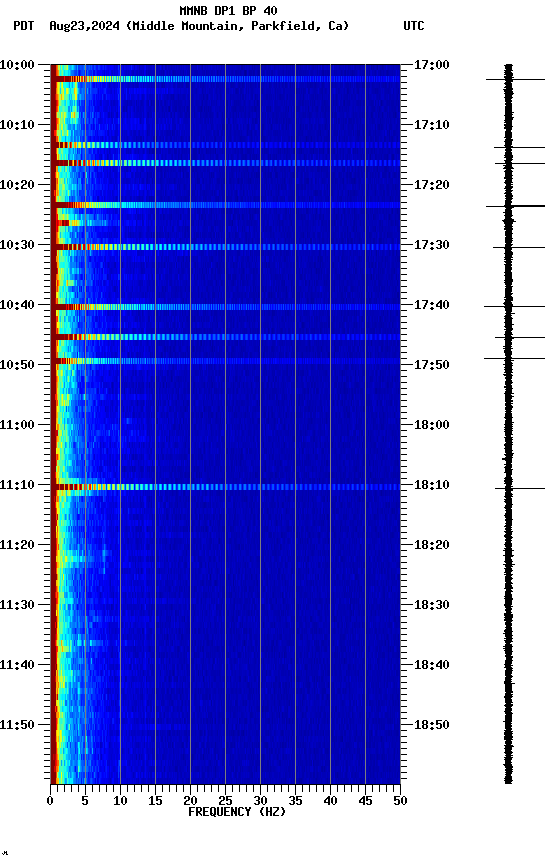Click the 17:40 UTC time label
This screenshot has width=552, height=864.
click(x=431, y=305)
